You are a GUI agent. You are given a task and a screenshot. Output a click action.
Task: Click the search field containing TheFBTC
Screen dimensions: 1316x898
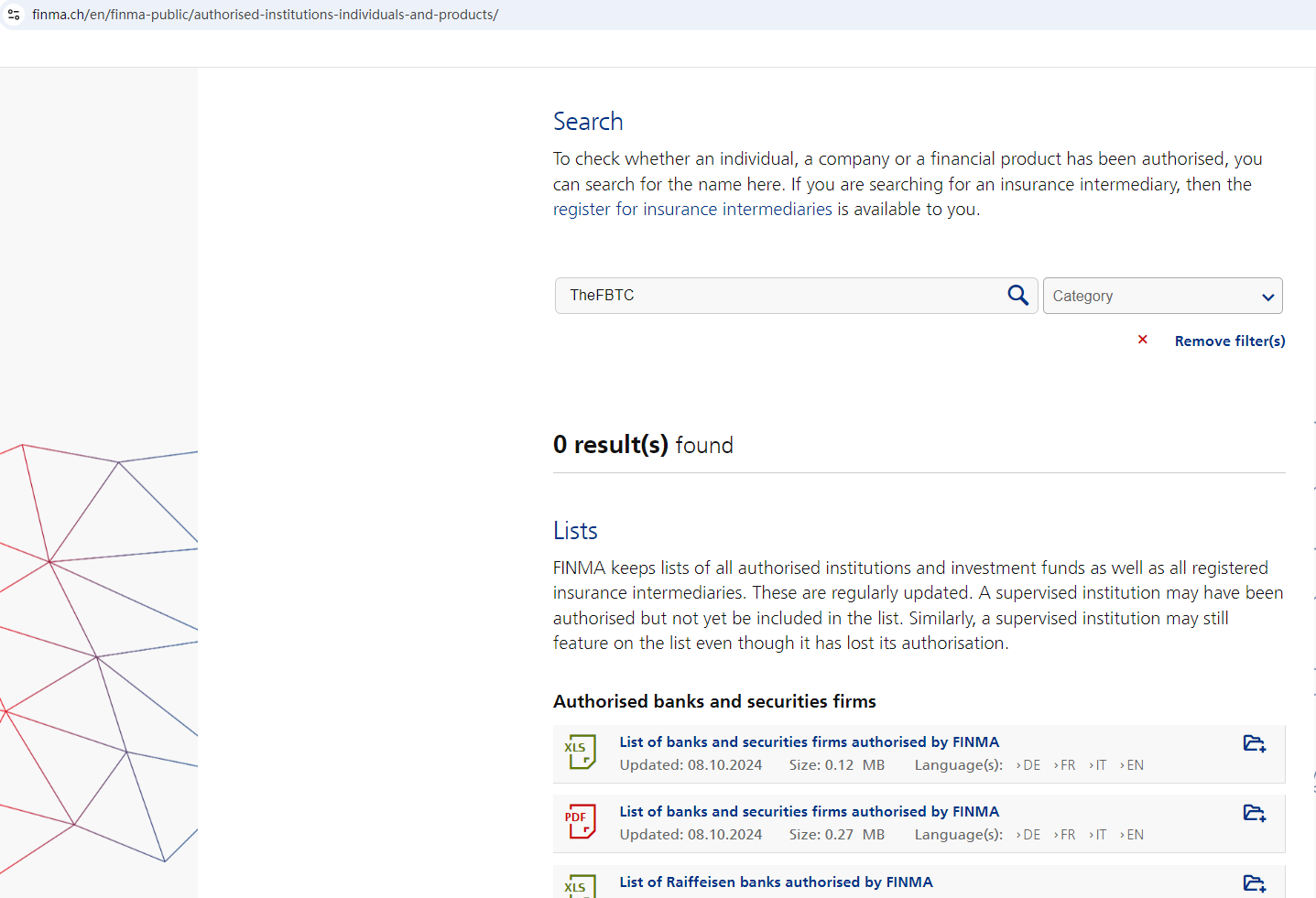point(778,295)
